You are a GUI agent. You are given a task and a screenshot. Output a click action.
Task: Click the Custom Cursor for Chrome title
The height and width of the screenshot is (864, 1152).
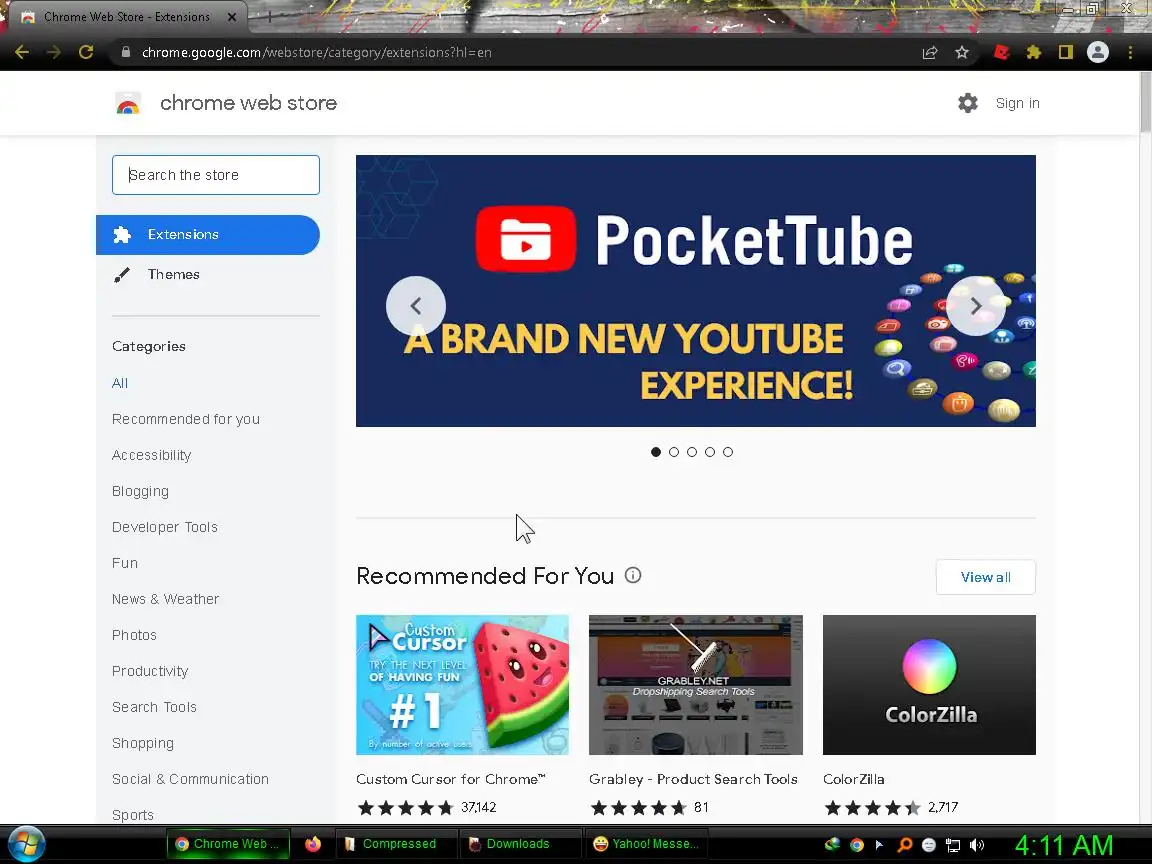click(451, 779)
